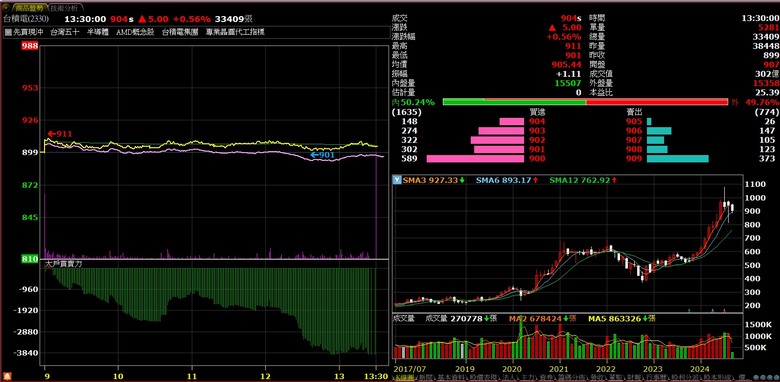Click the Y icon next to SMA3
Screen dimensions: 780x382
(x=396, y=180)
